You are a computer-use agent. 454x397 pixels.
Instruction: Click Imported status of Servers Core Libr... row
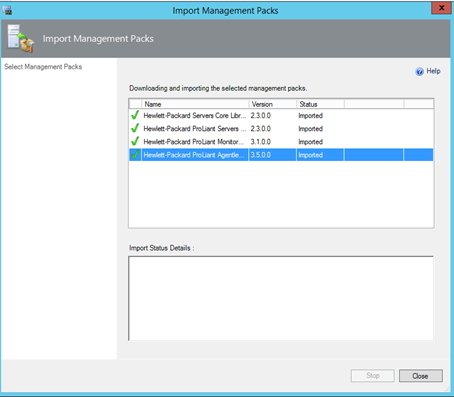point(310,116)
